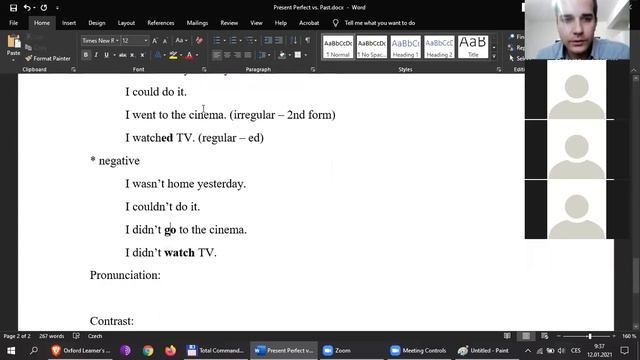Image resolution: width=640 pixels, height=360 pixels.
Task: Open Font dialog launcher
Action: 204,70
